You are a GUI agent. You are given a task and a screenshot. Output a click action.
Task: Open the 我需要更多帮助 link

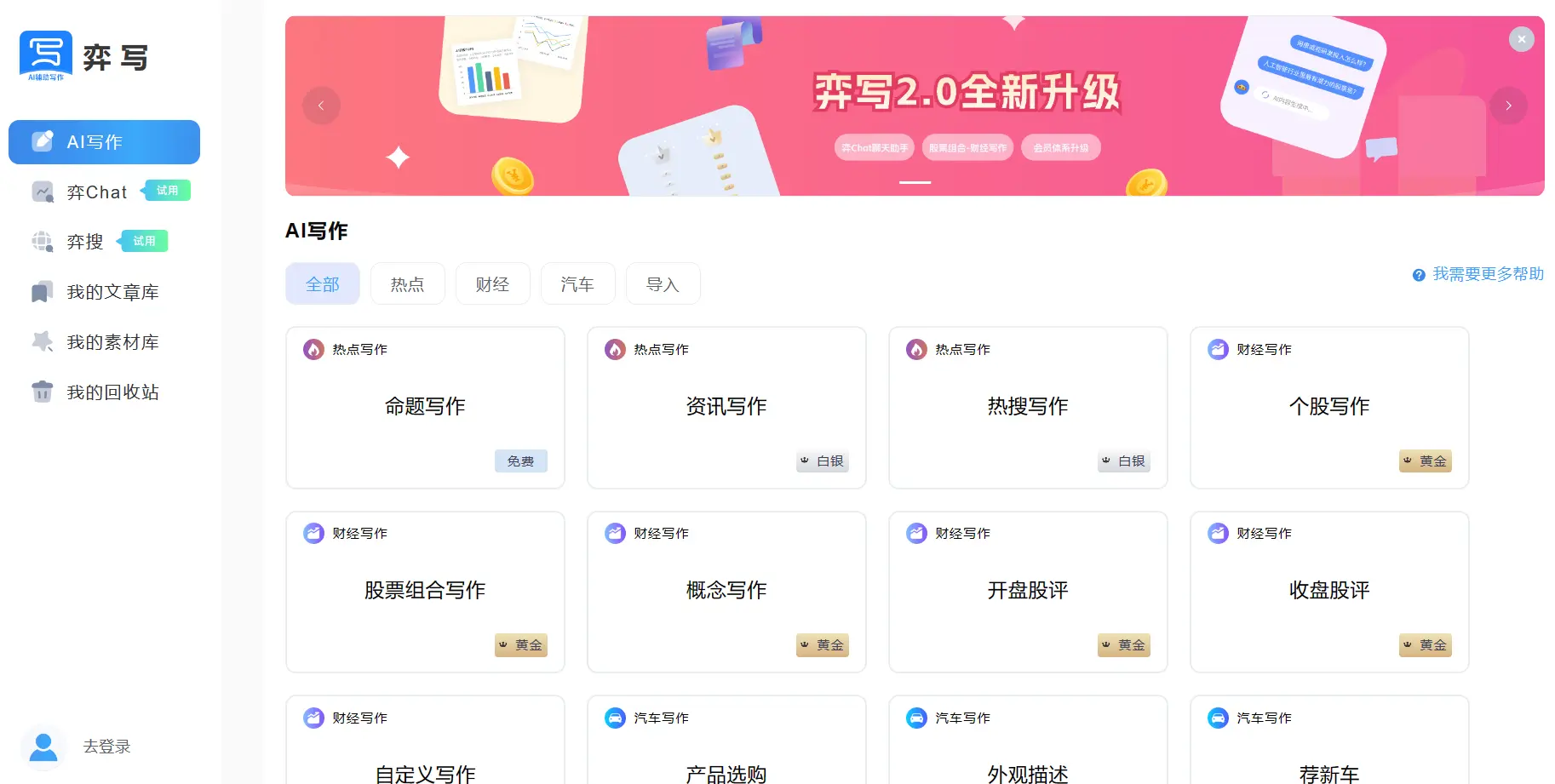tap(1488, 274)
